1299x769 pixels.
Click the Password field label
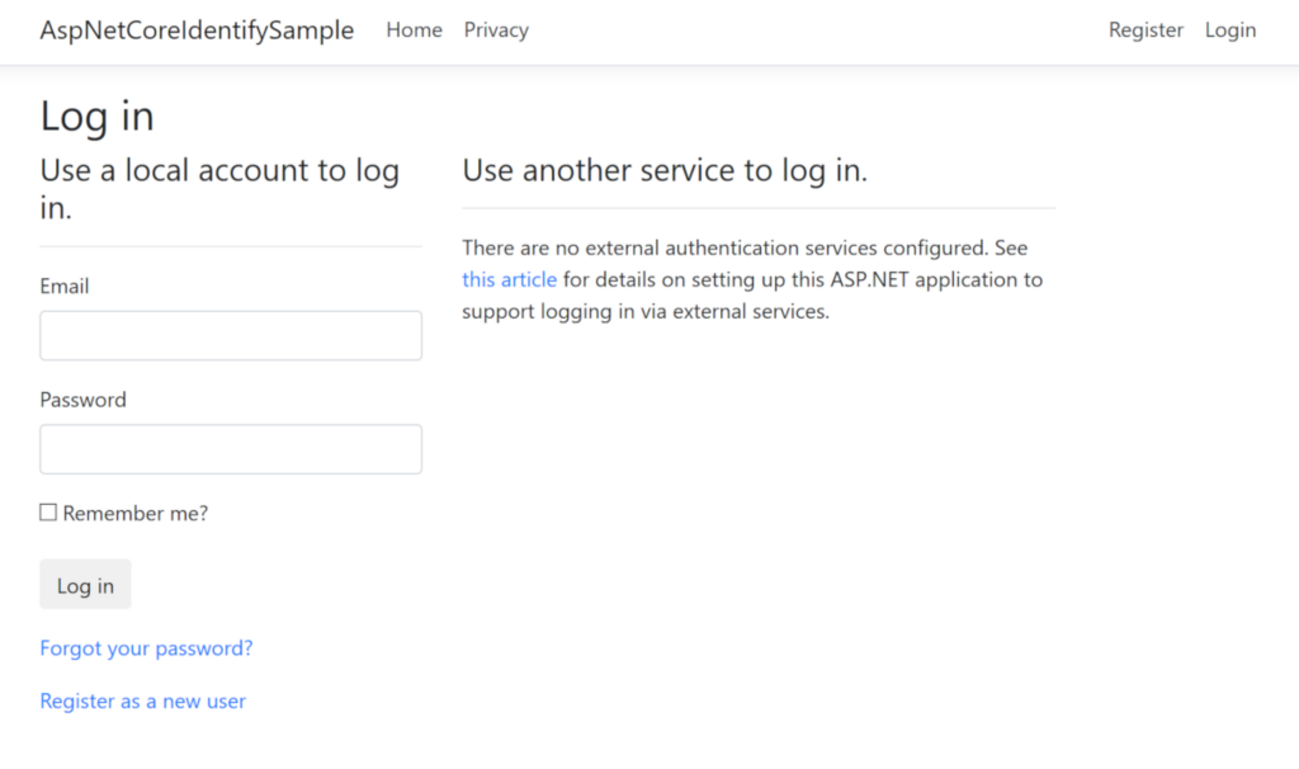[x=83, y=400]
